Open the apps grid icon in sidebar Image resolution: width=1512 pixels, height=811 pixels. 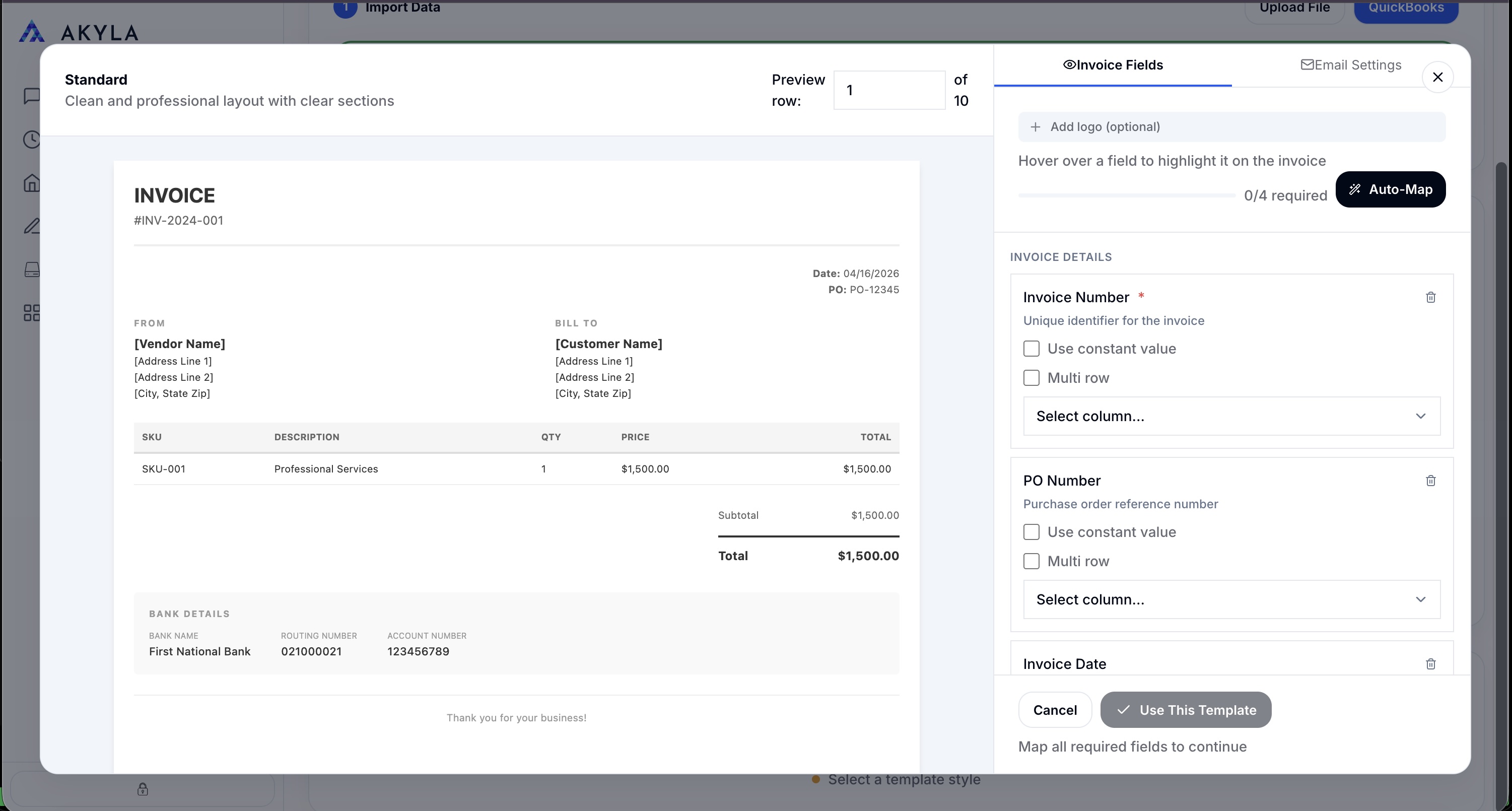(31, 312)
